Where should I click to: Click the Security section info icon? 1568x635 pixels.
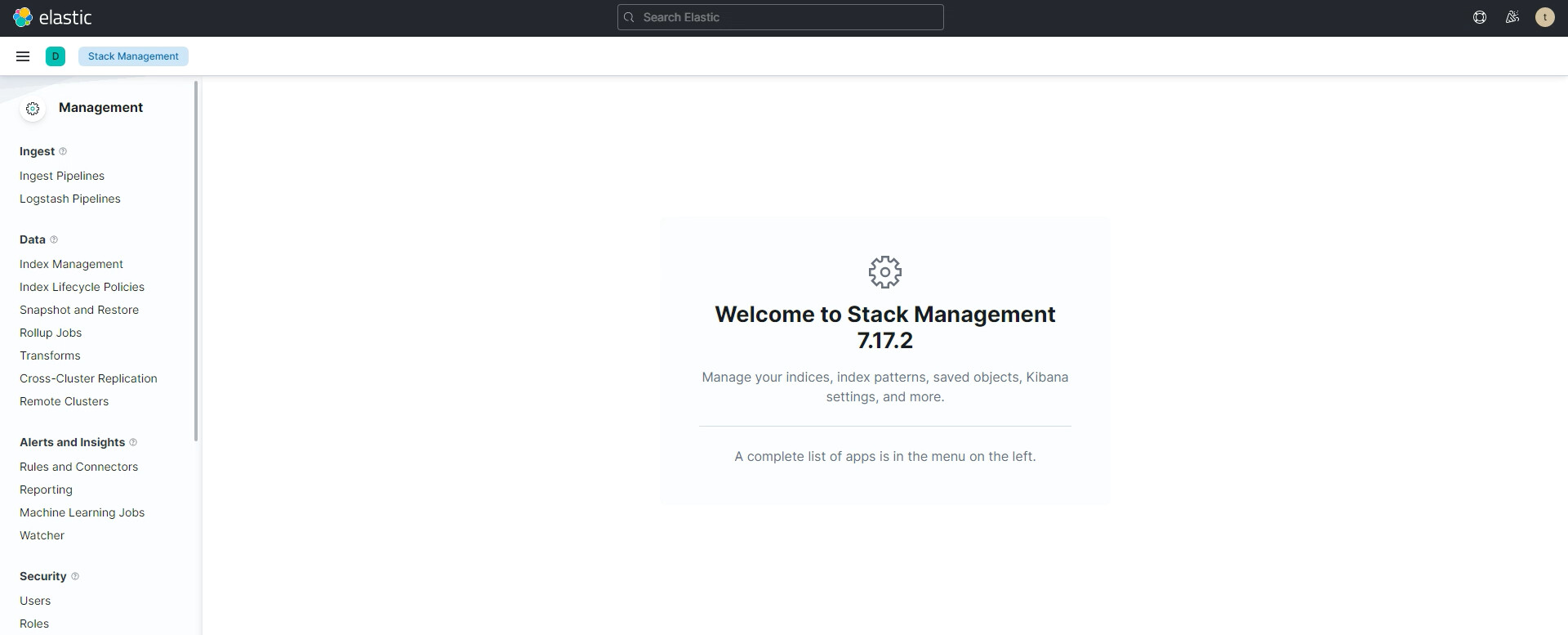[x=75, y=576]
